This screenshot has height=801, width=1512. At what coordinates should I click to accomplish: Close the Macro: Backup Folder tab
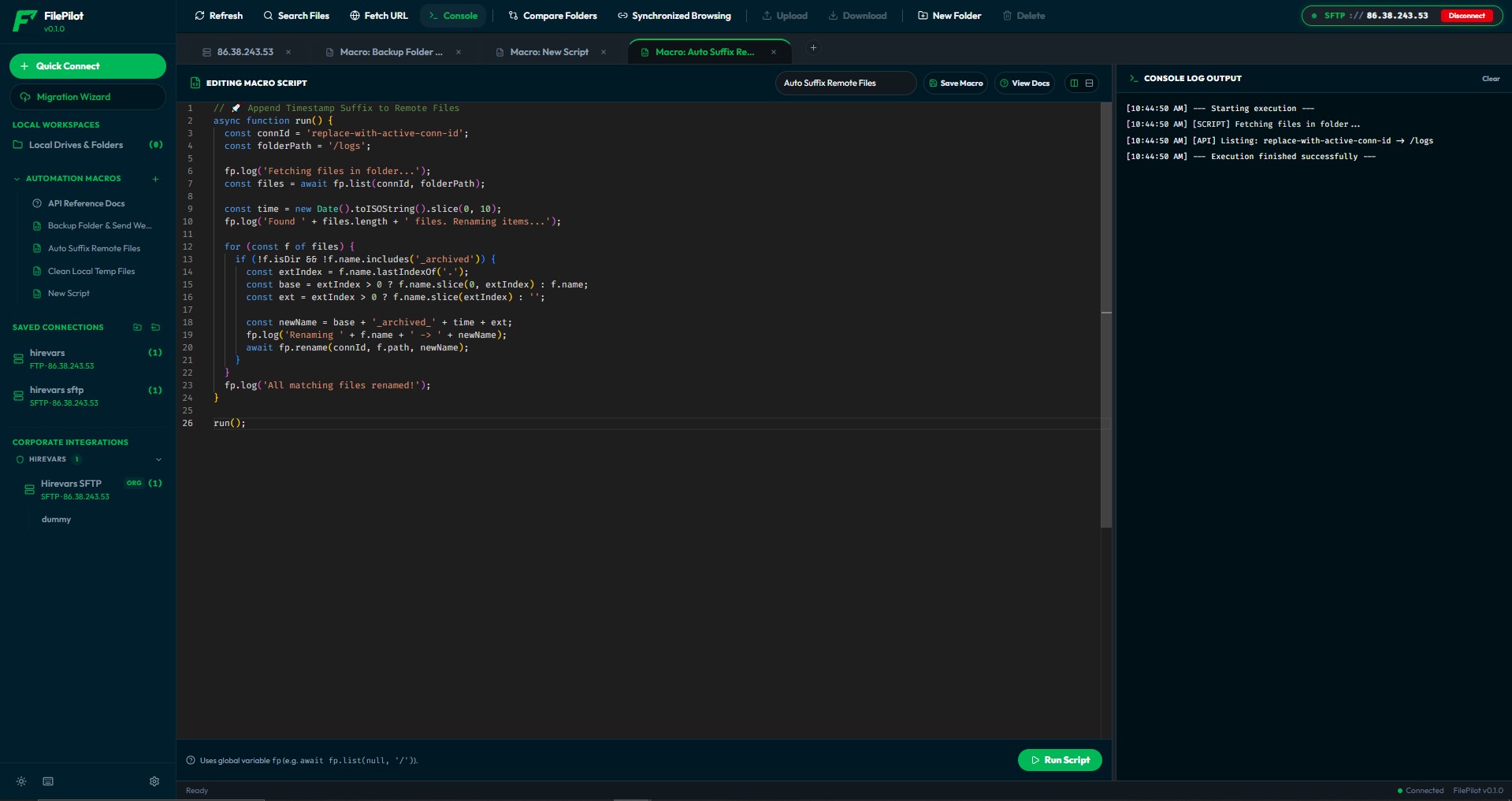pos(459,52)
